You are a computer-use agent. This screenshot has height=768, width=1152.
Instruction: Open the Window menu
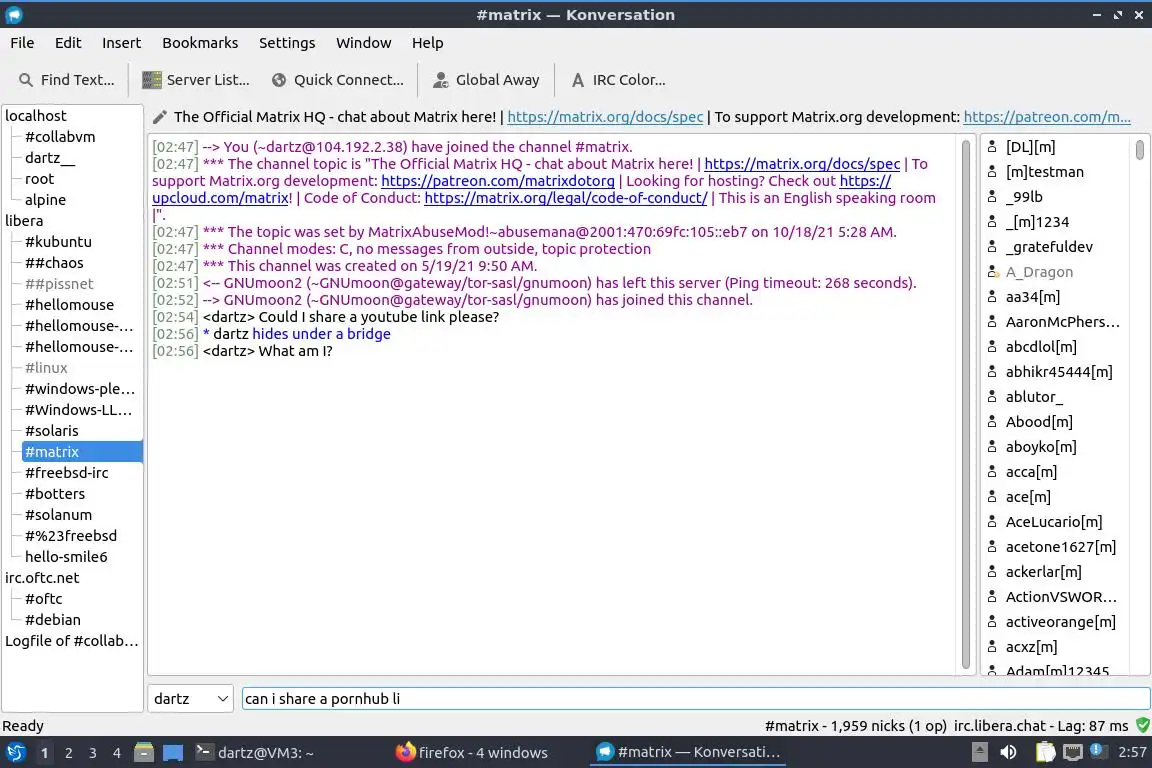coord(364,43)
